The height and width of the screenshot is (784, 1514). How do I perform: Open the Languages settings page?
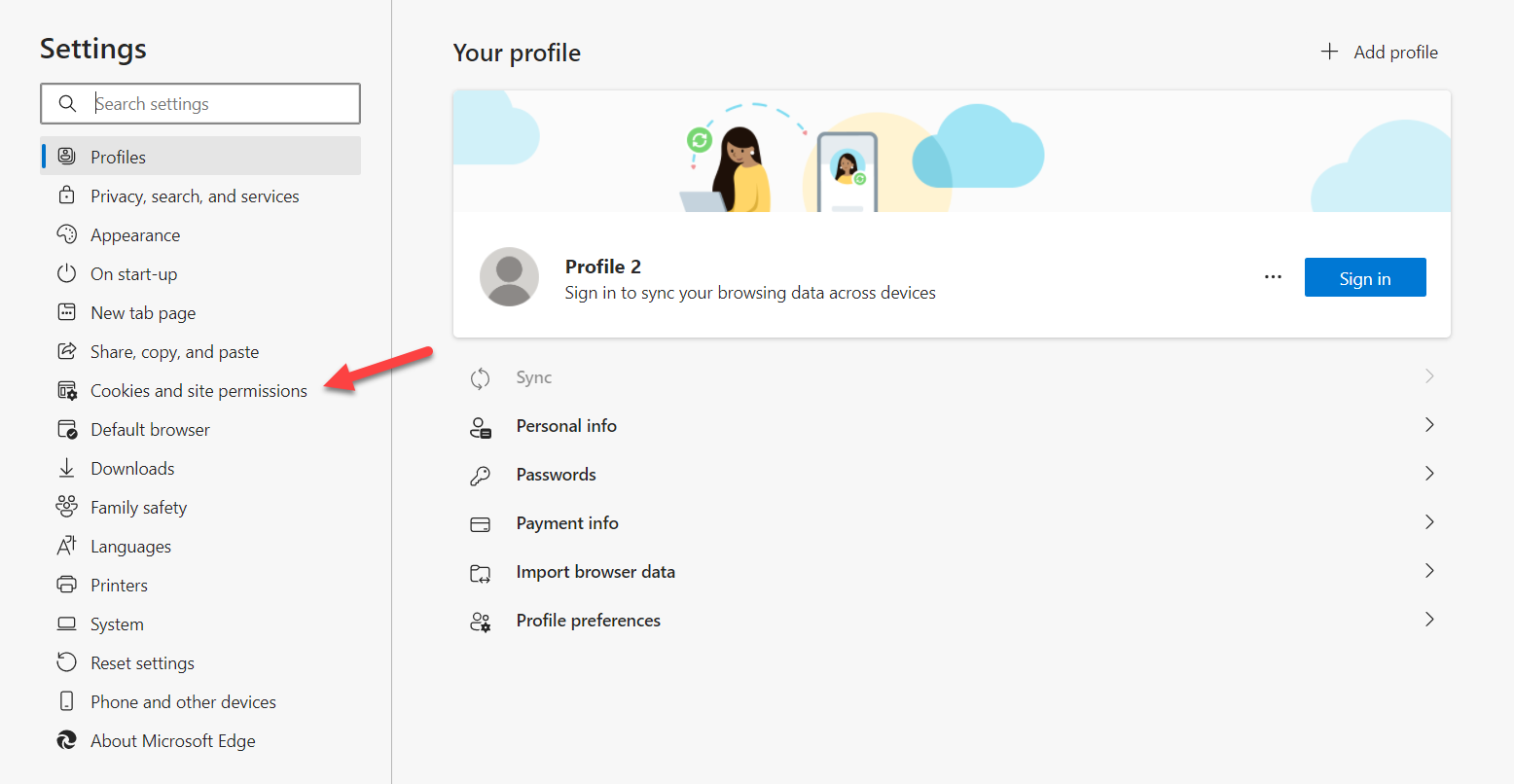pos(130,547)
